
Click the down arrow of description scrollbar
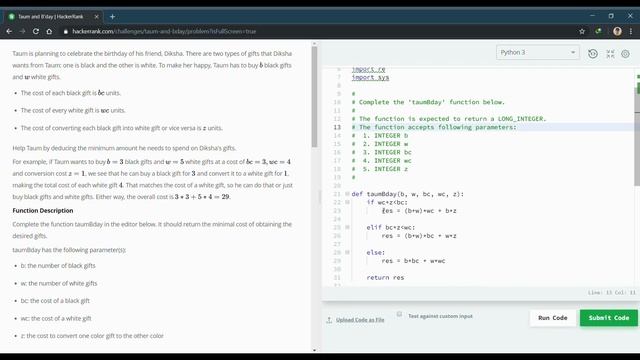coord(314,350)
